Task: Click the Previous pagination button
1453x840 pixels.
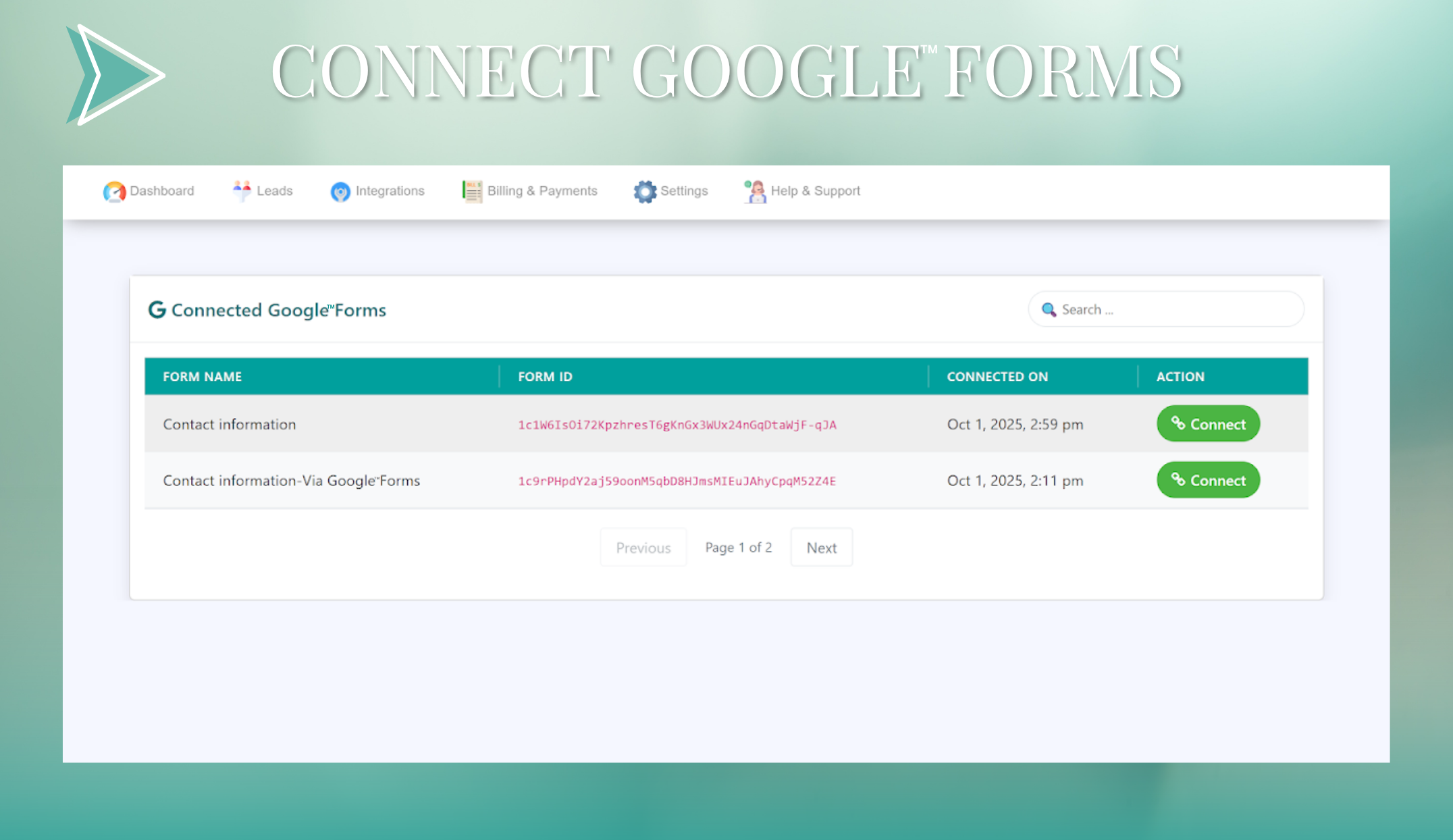Action: pos(643,547)
